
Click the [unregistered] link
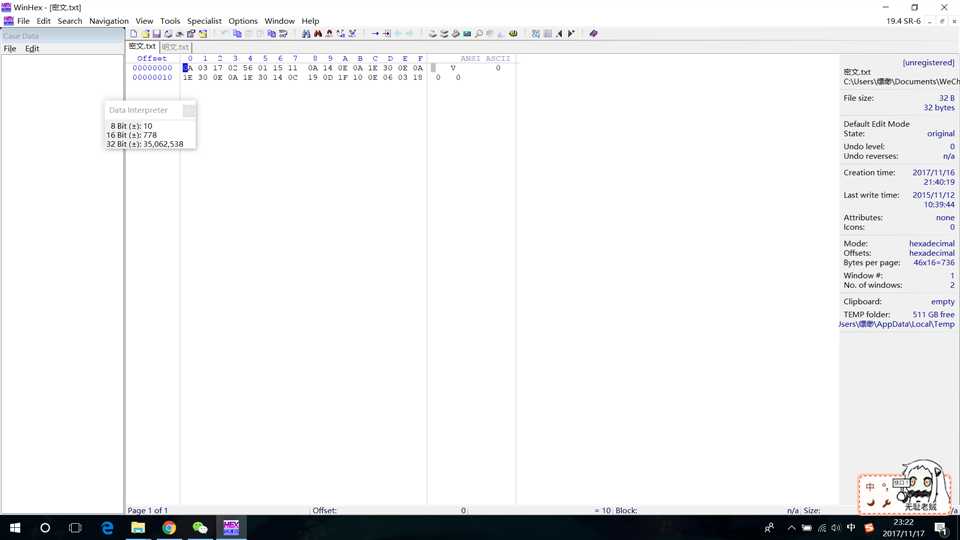pos(928,62)
